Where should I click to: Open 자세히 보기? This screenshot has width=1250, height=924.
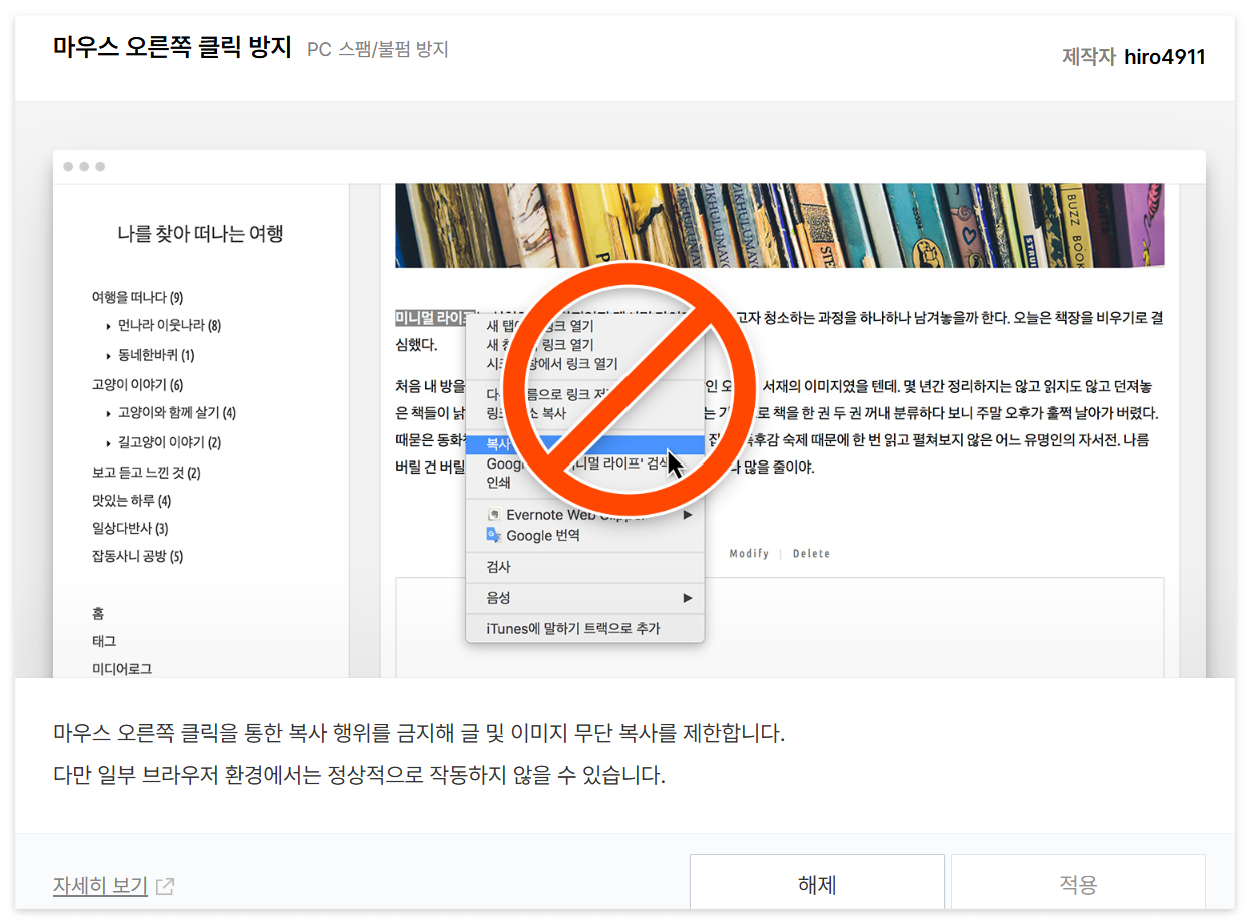point(99,885)
